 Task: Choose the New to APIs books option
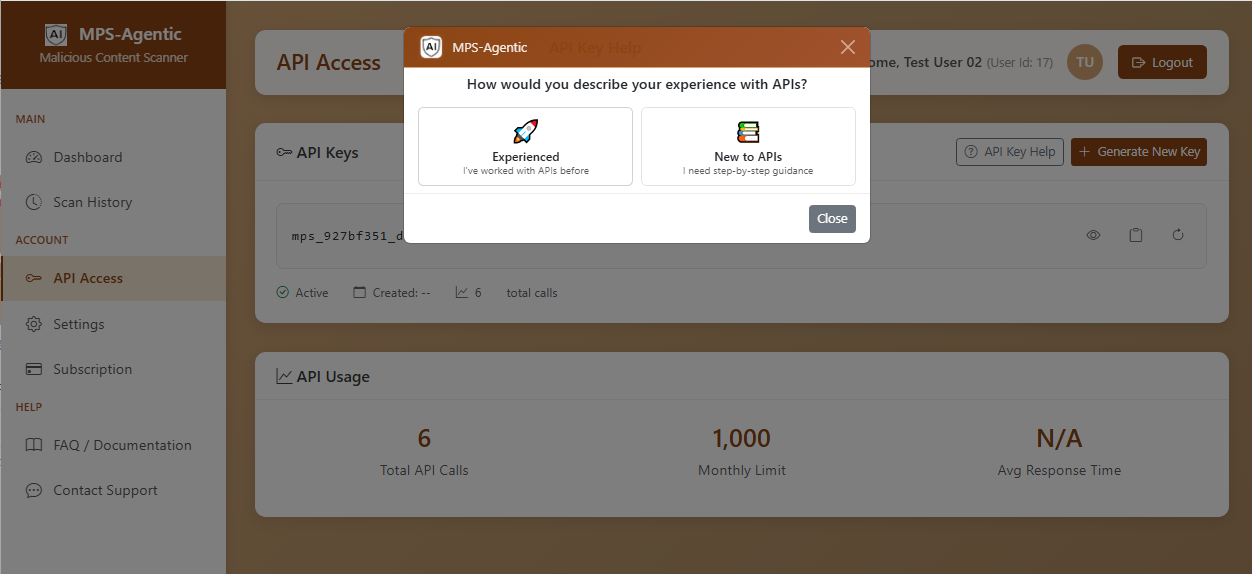[748, 146]
